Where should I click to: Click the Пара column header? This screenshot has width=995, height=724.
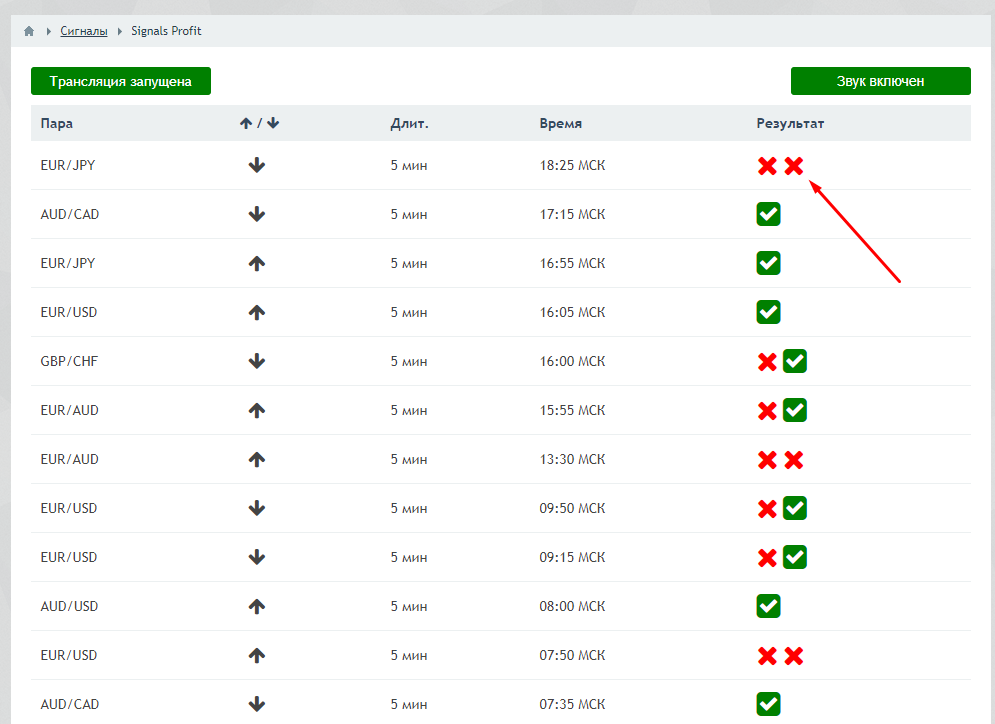tap(56, 124)
